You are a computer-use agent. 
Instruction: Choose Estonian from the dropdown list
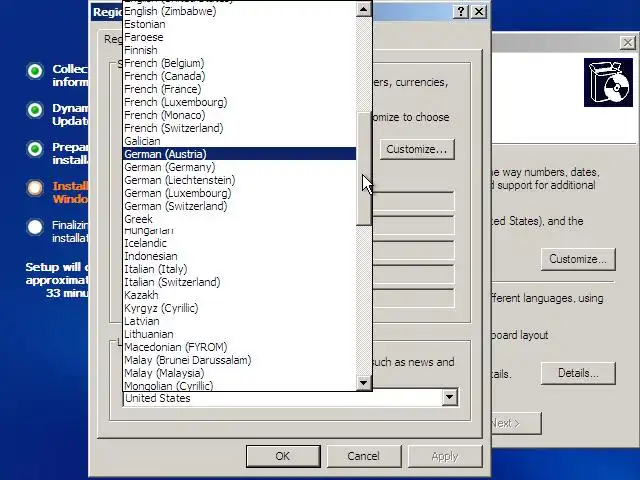[x=240, y=24]
